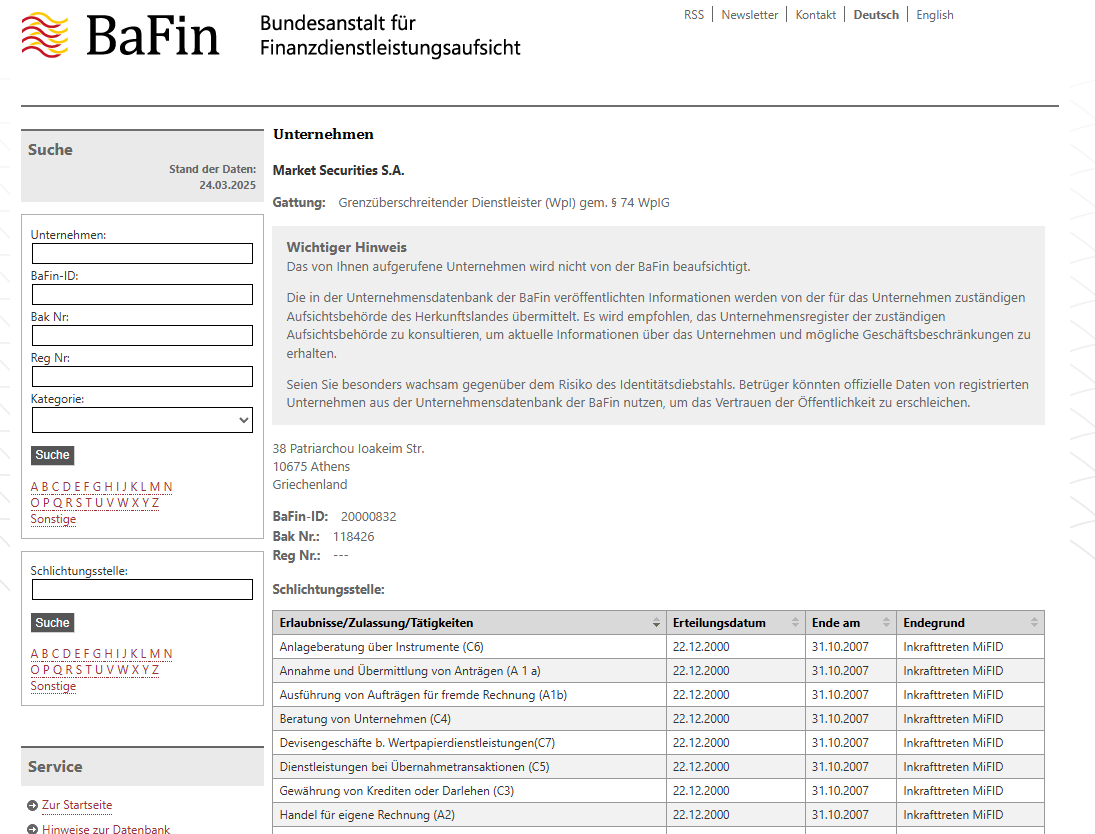Click Suche button under Schlichtungsstelle
1095x834 pixels.
coord(52,623)
